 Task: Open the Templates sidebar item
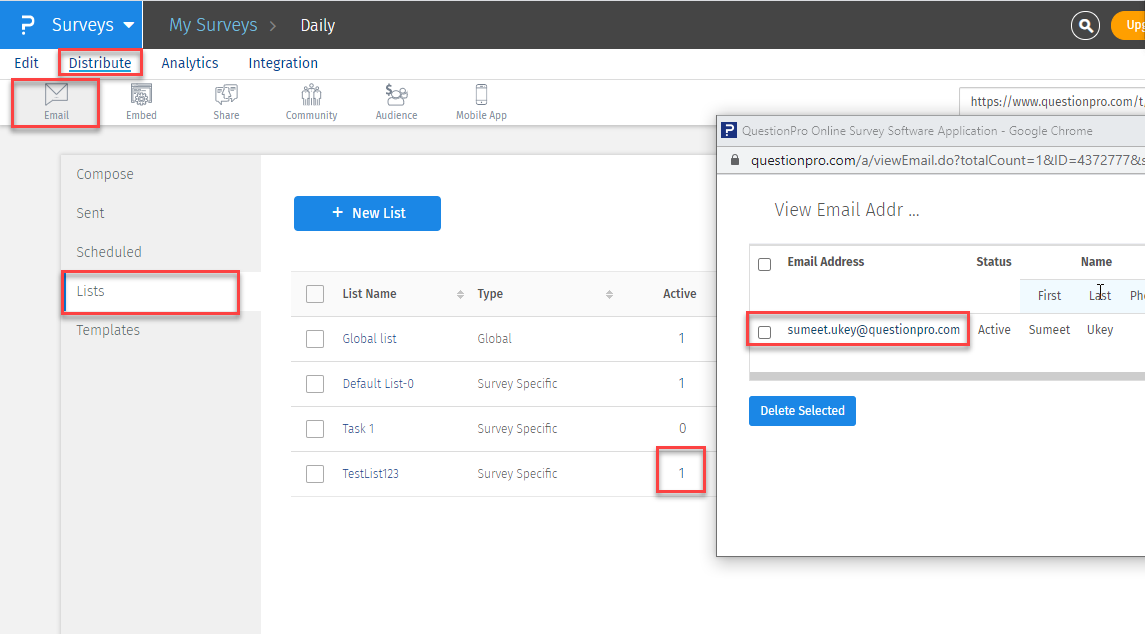(108, 330)
